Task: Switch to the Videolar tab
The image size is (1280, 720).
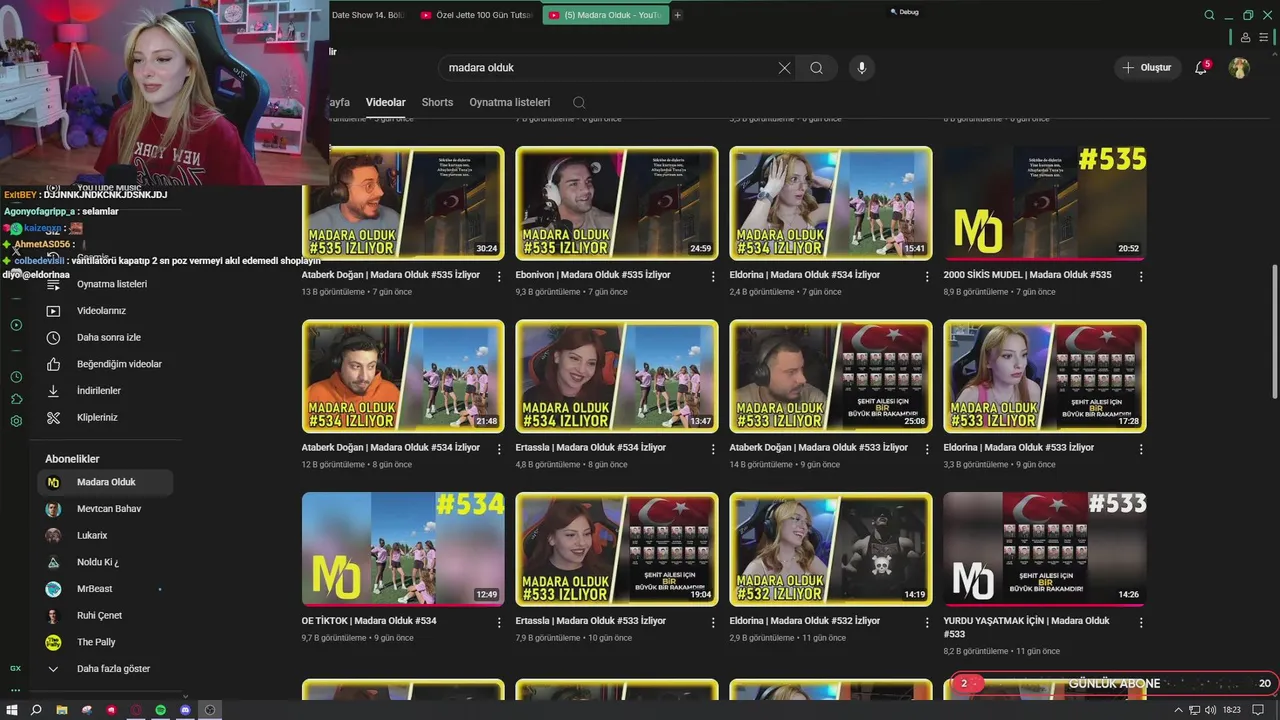Action: (x=386, y=102)
